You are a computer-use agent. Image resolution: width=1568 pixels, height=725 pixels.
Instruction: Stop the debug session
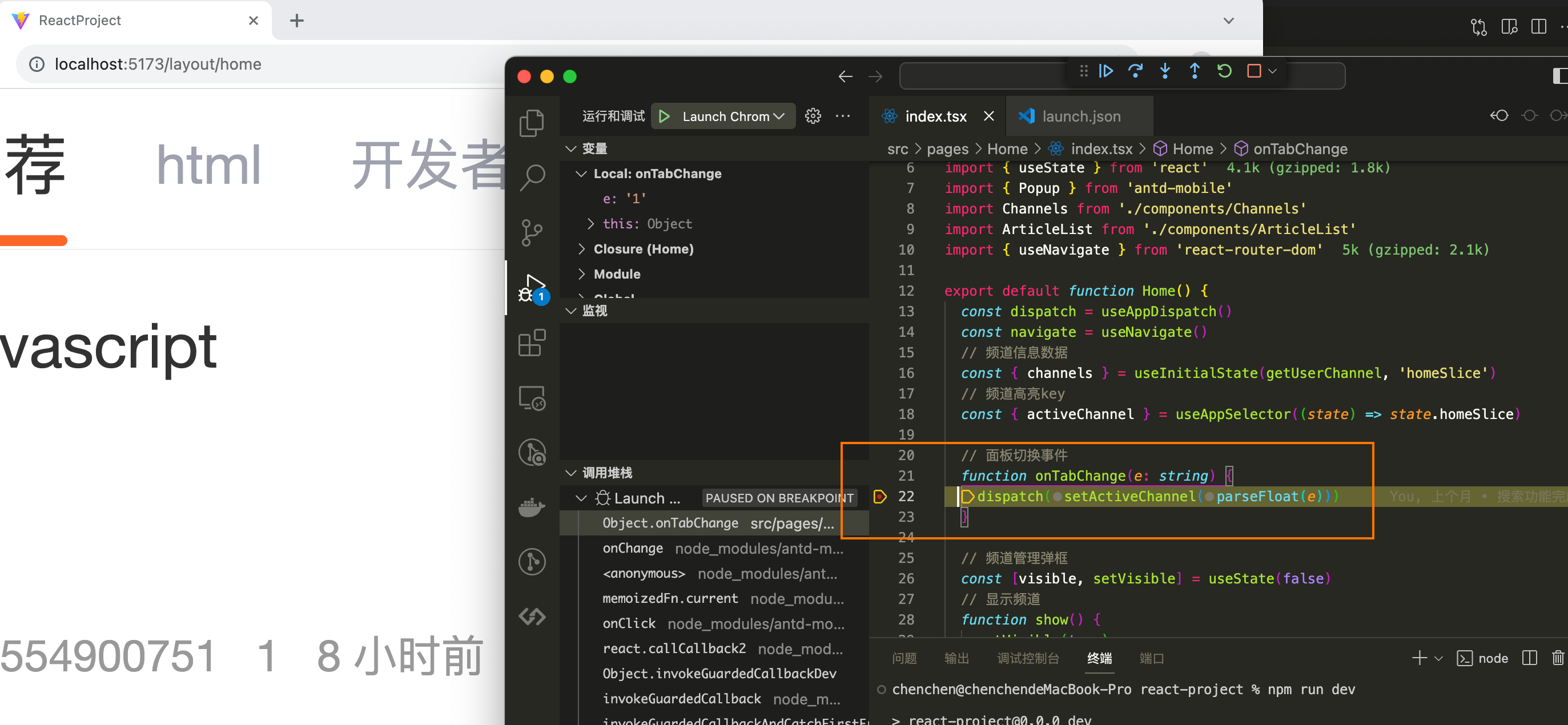(x=1254, y=71)
